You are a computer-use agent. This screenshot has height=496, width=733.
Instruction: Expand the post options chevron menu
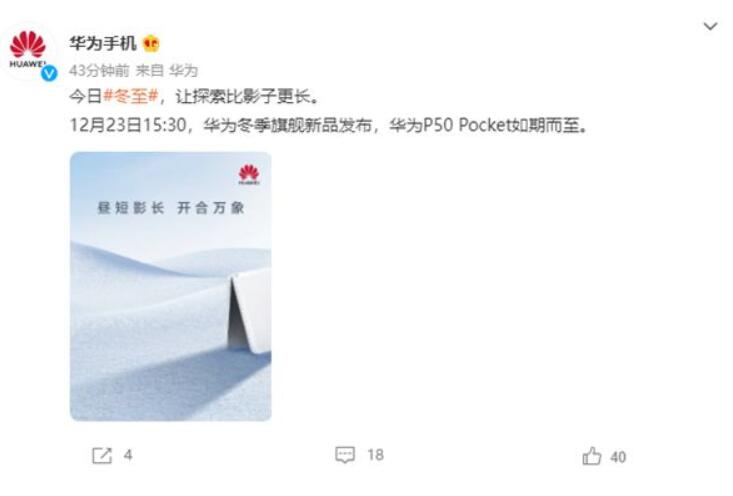coord(711,26)
